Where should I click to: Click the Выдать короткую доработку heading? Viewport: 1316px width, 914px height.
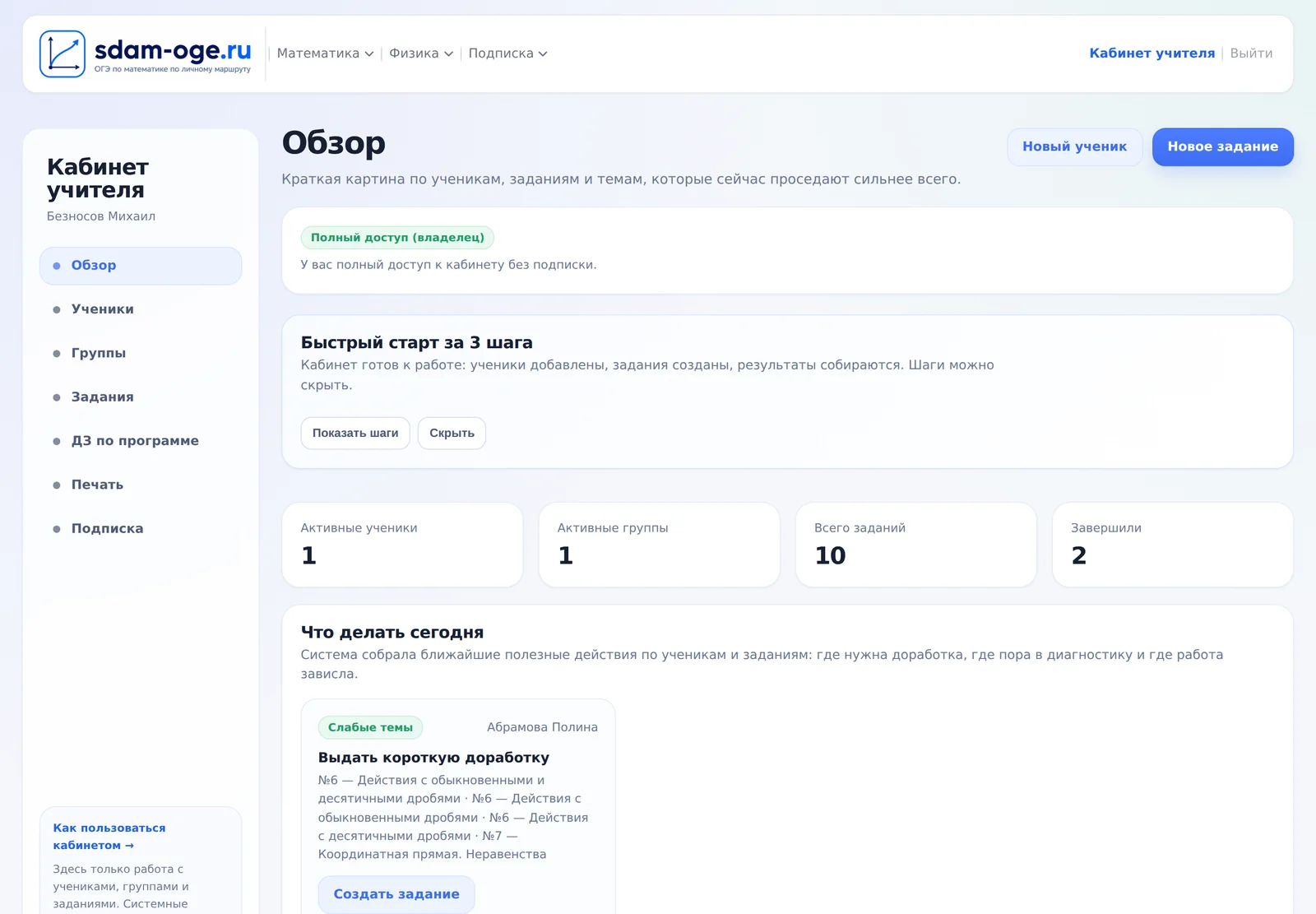click(x=433, y=758)
